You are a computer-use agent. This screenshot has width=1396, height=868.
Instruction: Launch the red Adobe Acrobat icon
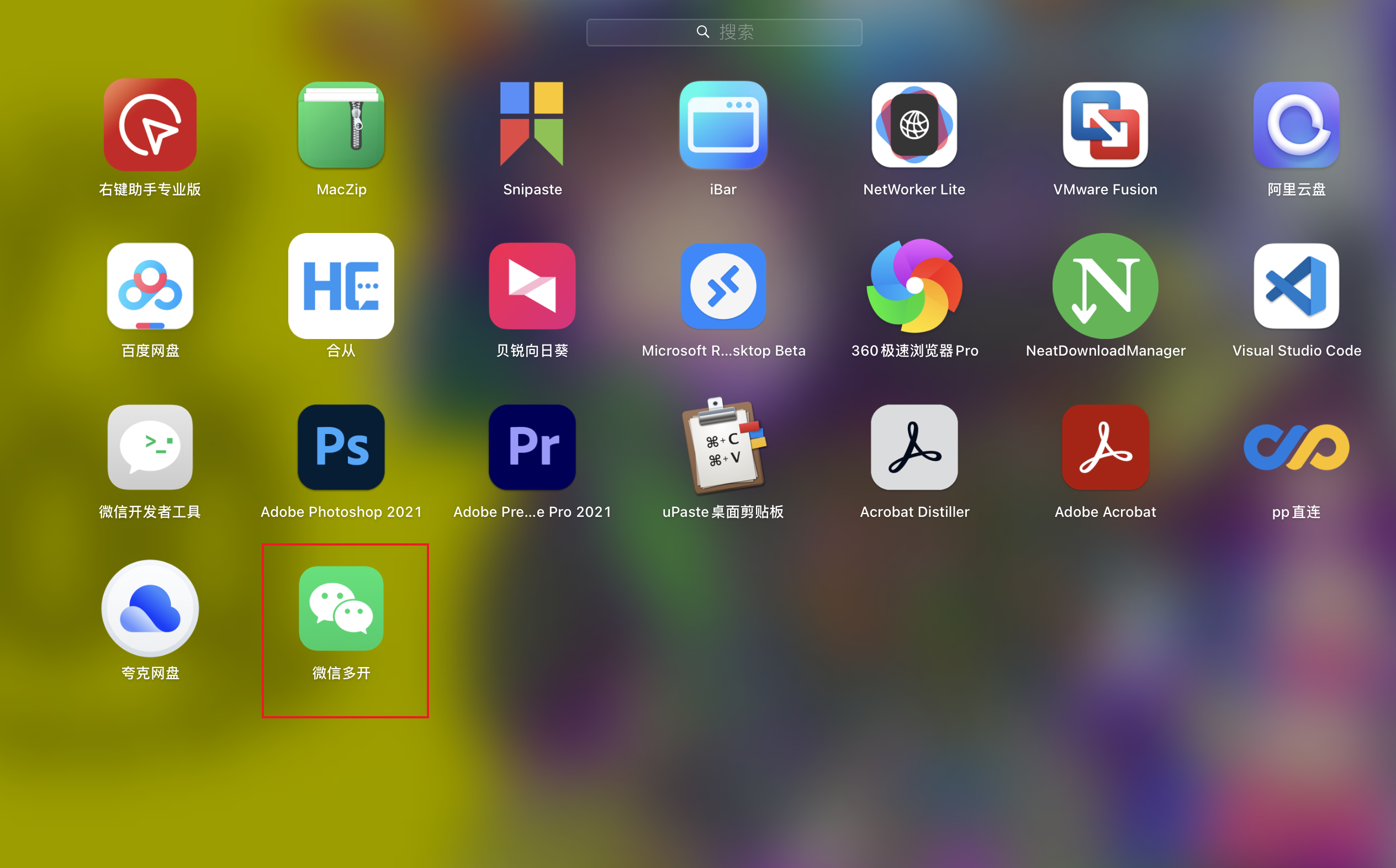[x=1106, y=447]
